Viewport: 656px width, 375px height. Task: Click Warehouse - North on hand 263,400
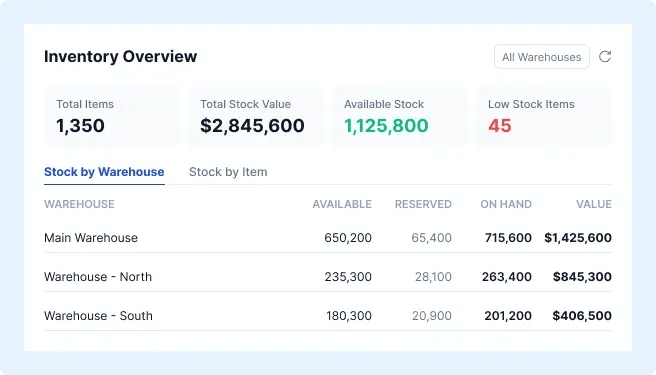click(507, 277)
